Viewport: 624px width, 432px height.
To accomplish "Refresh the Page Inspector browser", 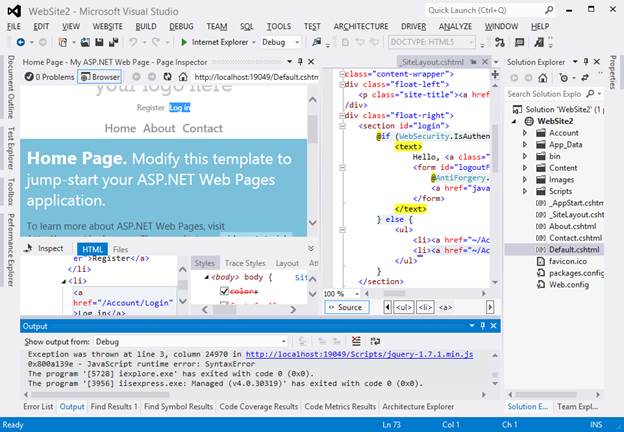I will point(168,77).
